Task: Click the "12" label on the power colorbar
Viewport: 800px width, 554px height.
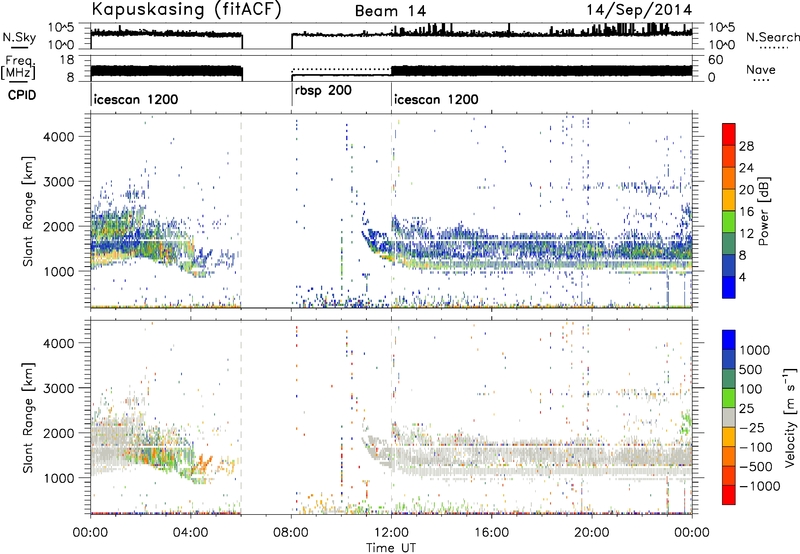Action: point(746,234)
